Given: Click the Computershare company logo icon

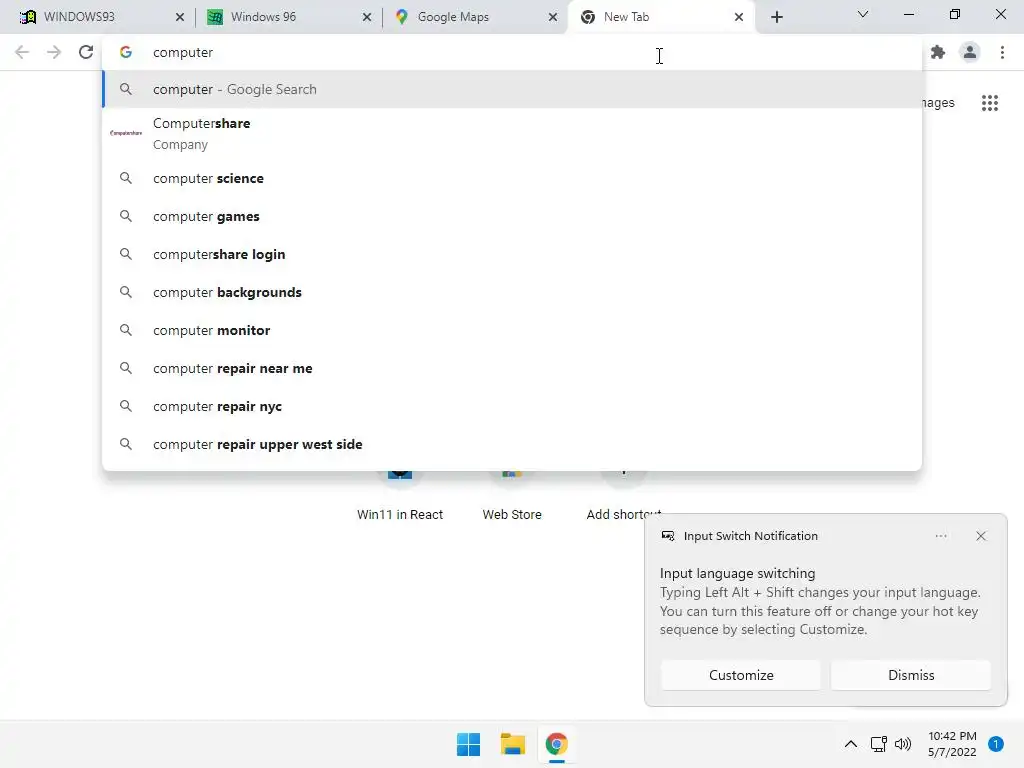Looking at the screenshot, I should [125, 133].
